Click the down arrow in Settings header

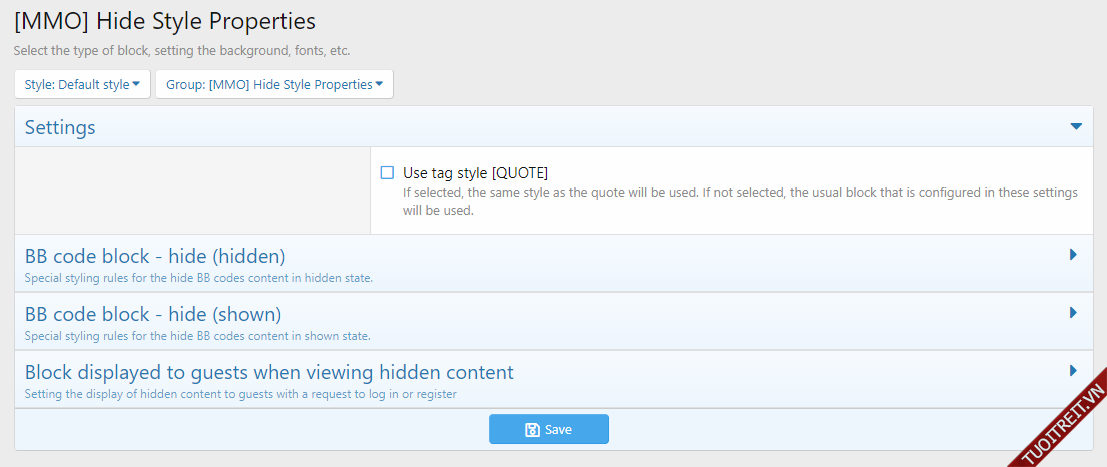coord(1076,127)
